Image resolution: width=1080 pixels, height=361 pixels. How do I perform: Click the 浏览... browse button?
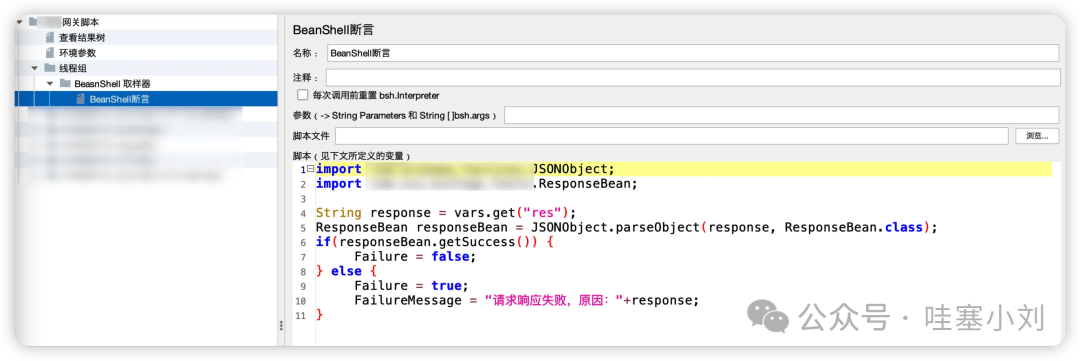point(1037,136)
